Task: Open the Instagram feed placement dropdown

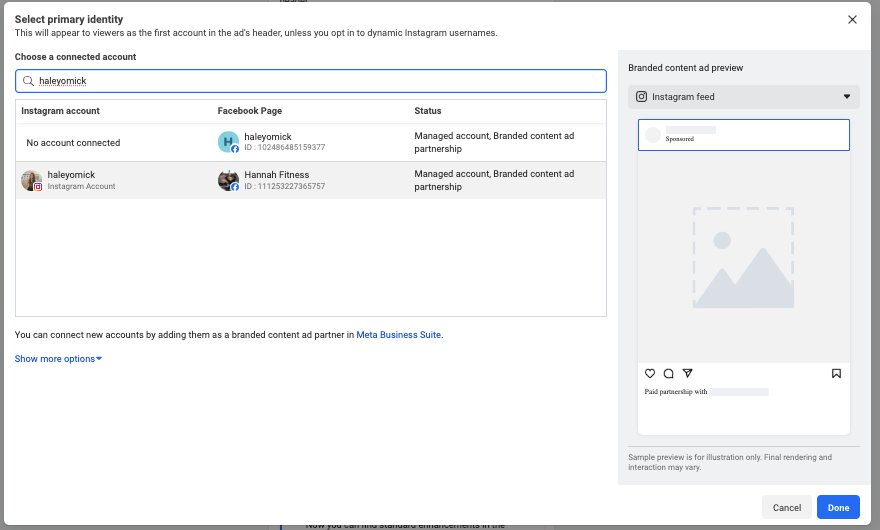Action: 846,97
